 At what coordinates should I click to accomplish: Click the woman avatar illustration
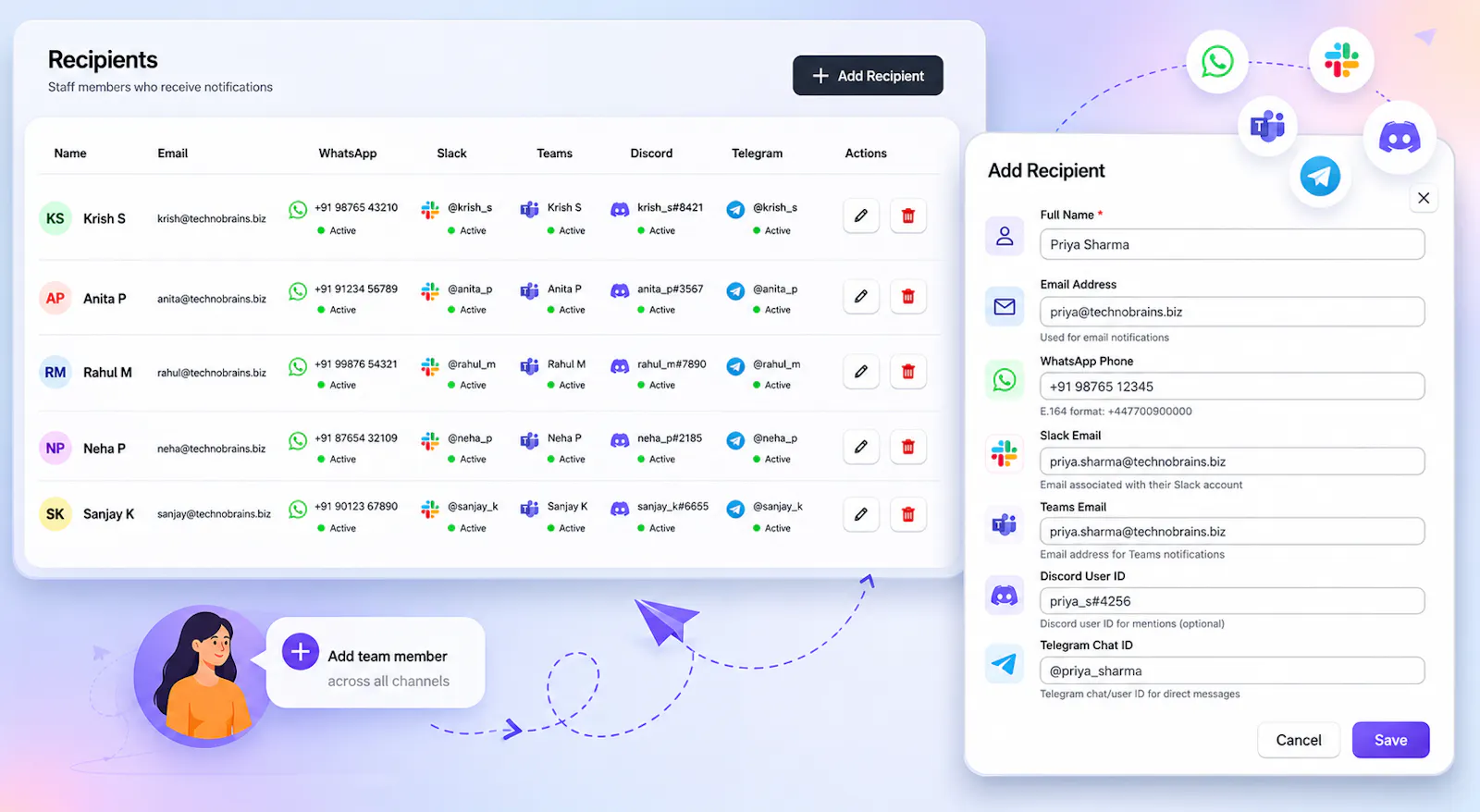pyautogui.click(x=202, y=675)
